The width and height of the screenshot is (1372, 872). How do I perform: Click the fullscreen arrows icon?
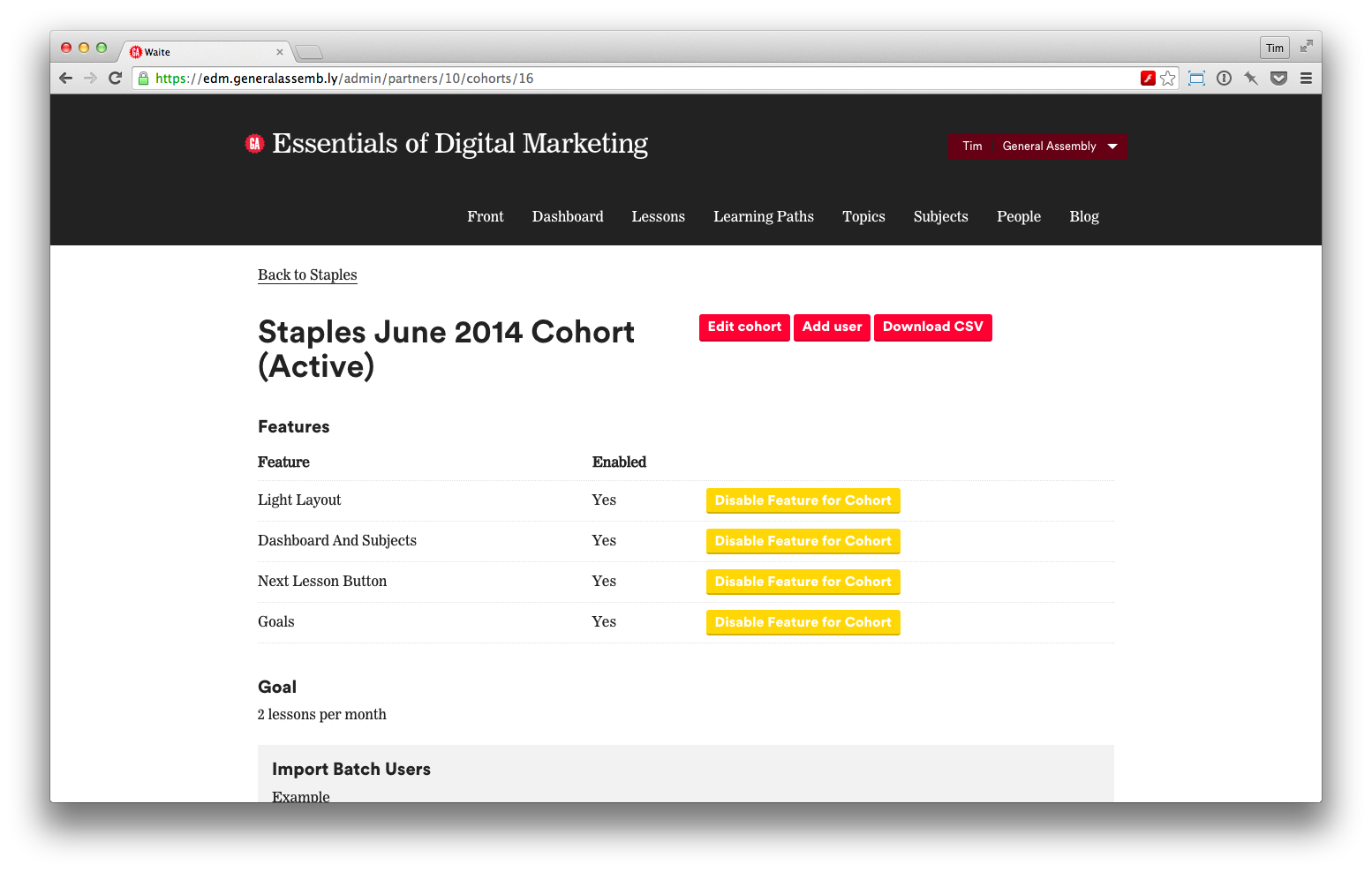1307,46
